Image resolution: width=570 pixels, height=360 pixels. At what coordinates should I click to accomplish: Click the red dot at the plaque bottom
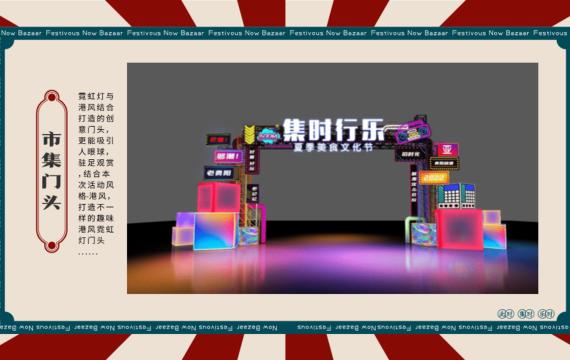[x=52, y=246]
